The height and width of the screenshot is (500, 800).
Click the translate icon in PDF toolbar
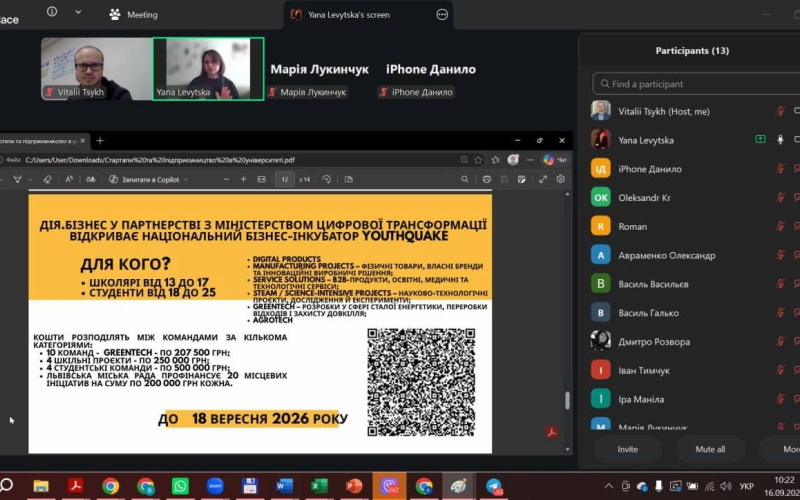91,180
